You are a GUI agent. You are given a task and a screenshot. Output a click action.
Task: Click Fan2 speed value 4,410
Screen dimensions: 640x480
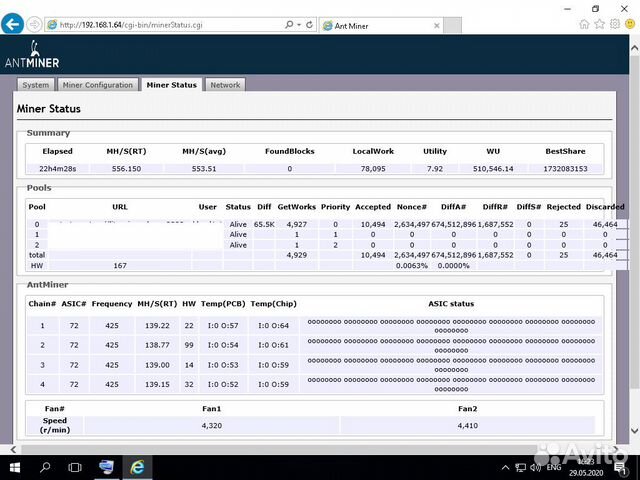468,426
